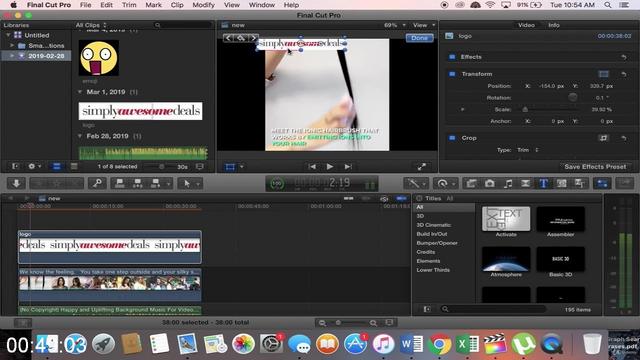The width and height of the screenshot is (640, 360).
Task: Select the Lower Thirds titles category
Action: (x=433, y=270)
